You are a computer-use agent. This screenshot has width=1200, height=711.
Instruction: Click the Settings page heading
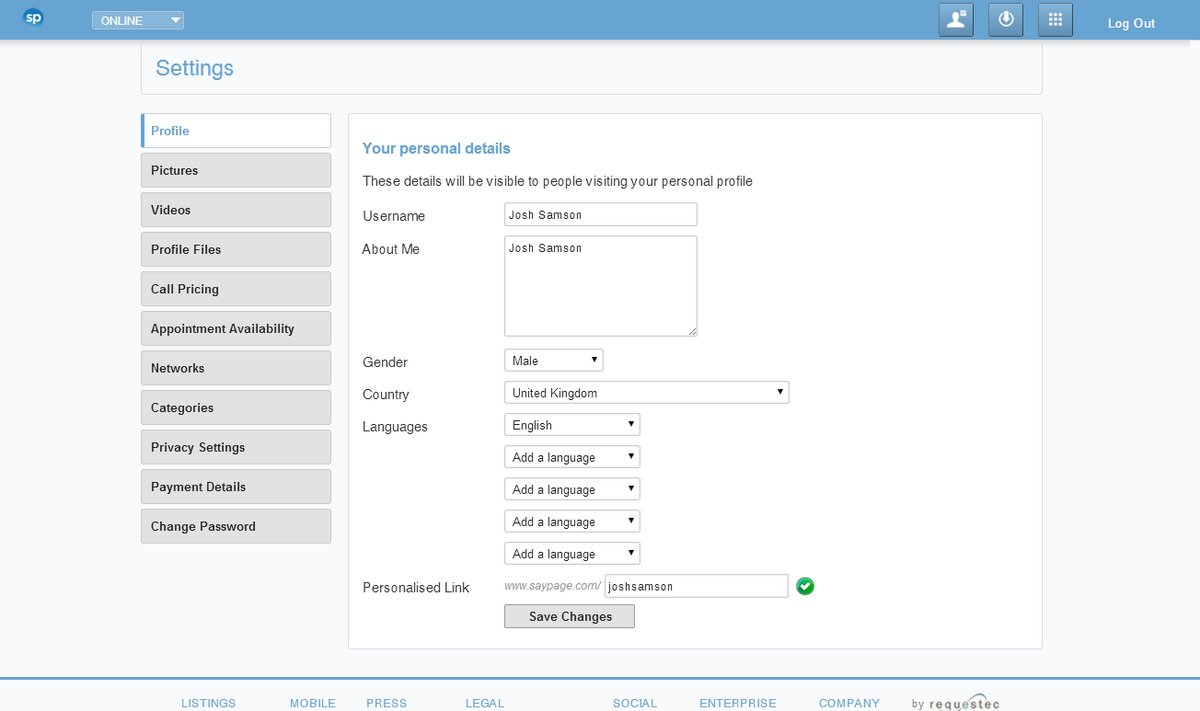[195, 68]
